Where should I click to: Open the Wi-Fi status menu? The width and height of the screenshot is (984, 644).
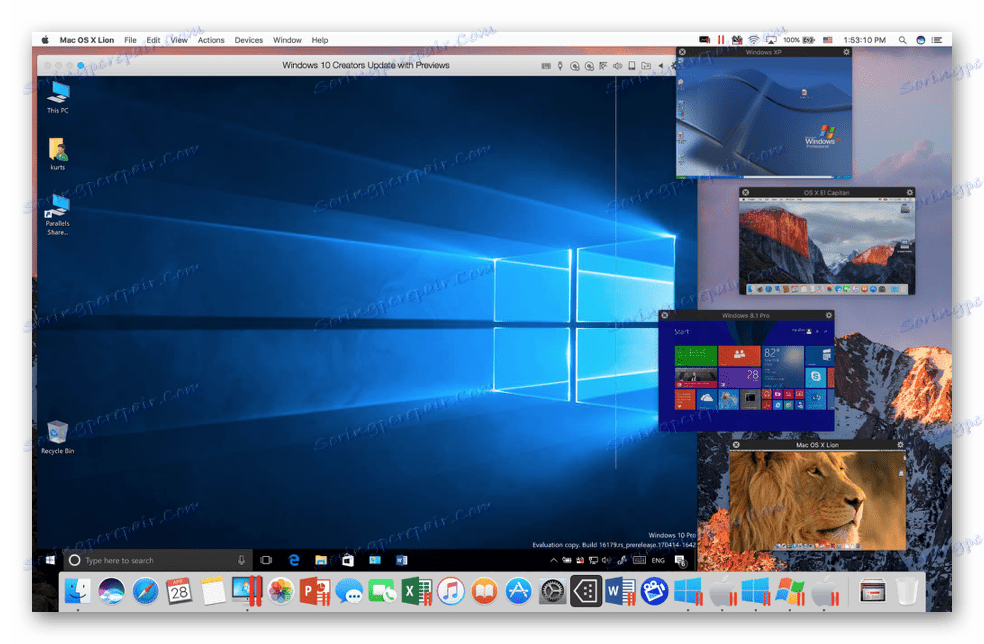click(753, 40)
